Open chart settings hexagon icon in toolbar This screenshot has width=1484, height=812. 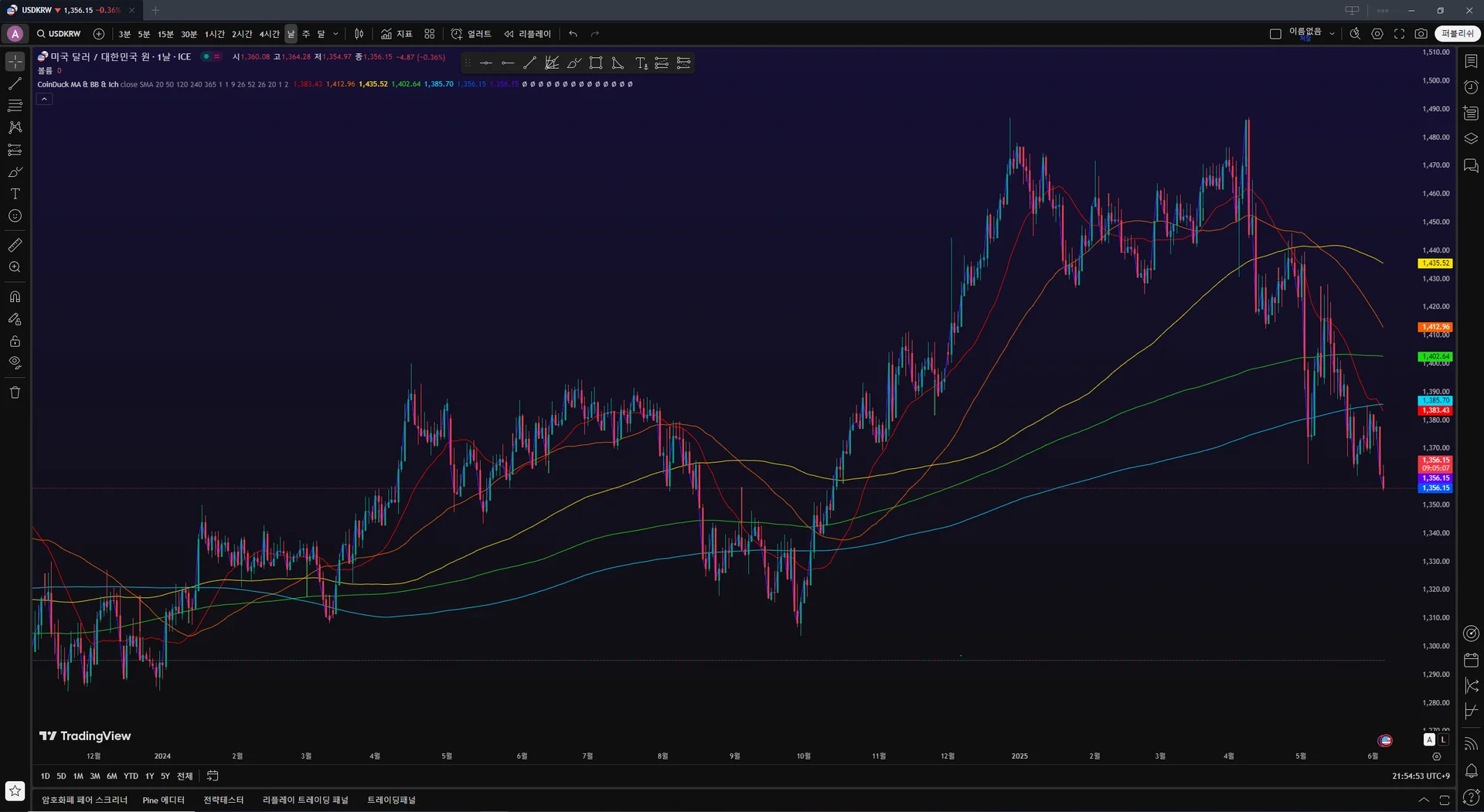(x=1377, y=34)
